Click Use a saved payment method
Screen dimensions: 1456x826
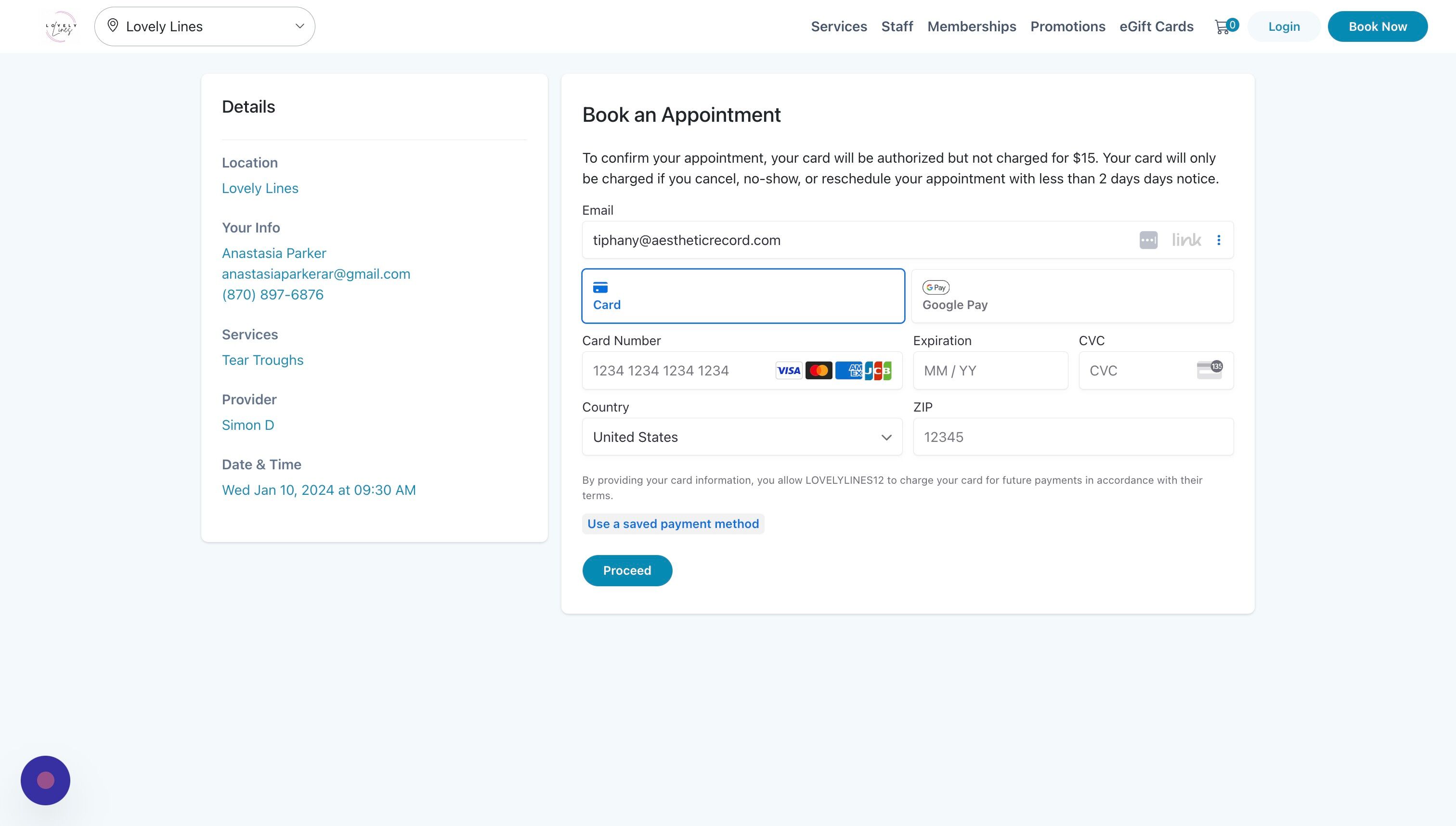tap(673, 524)
